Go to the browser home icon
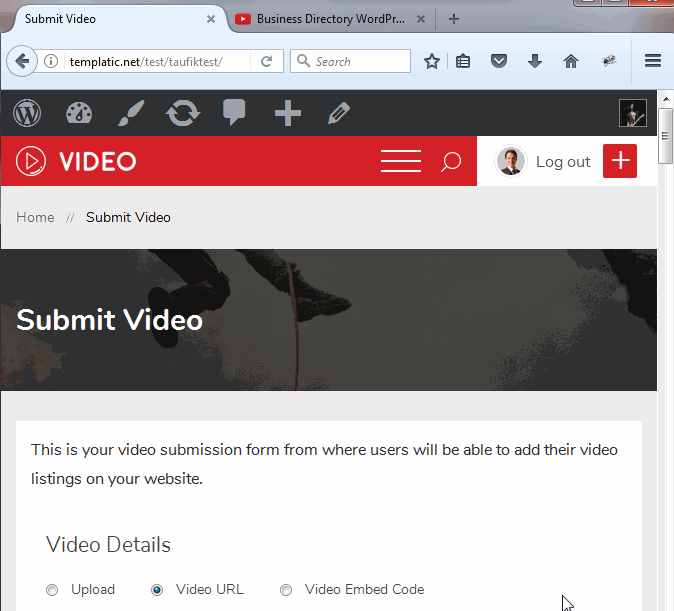Viewport: 674px width, 611px height. click(x=571, y=61)
